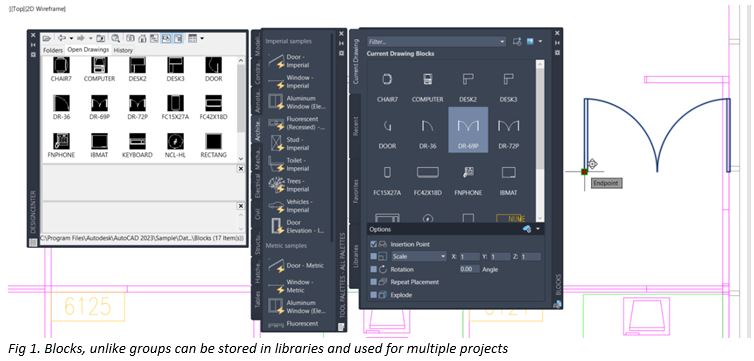Screen dimensions: 754x361
Task: Click the Home icon in DesignCenter toolbar
Action: tap(142, 38)
